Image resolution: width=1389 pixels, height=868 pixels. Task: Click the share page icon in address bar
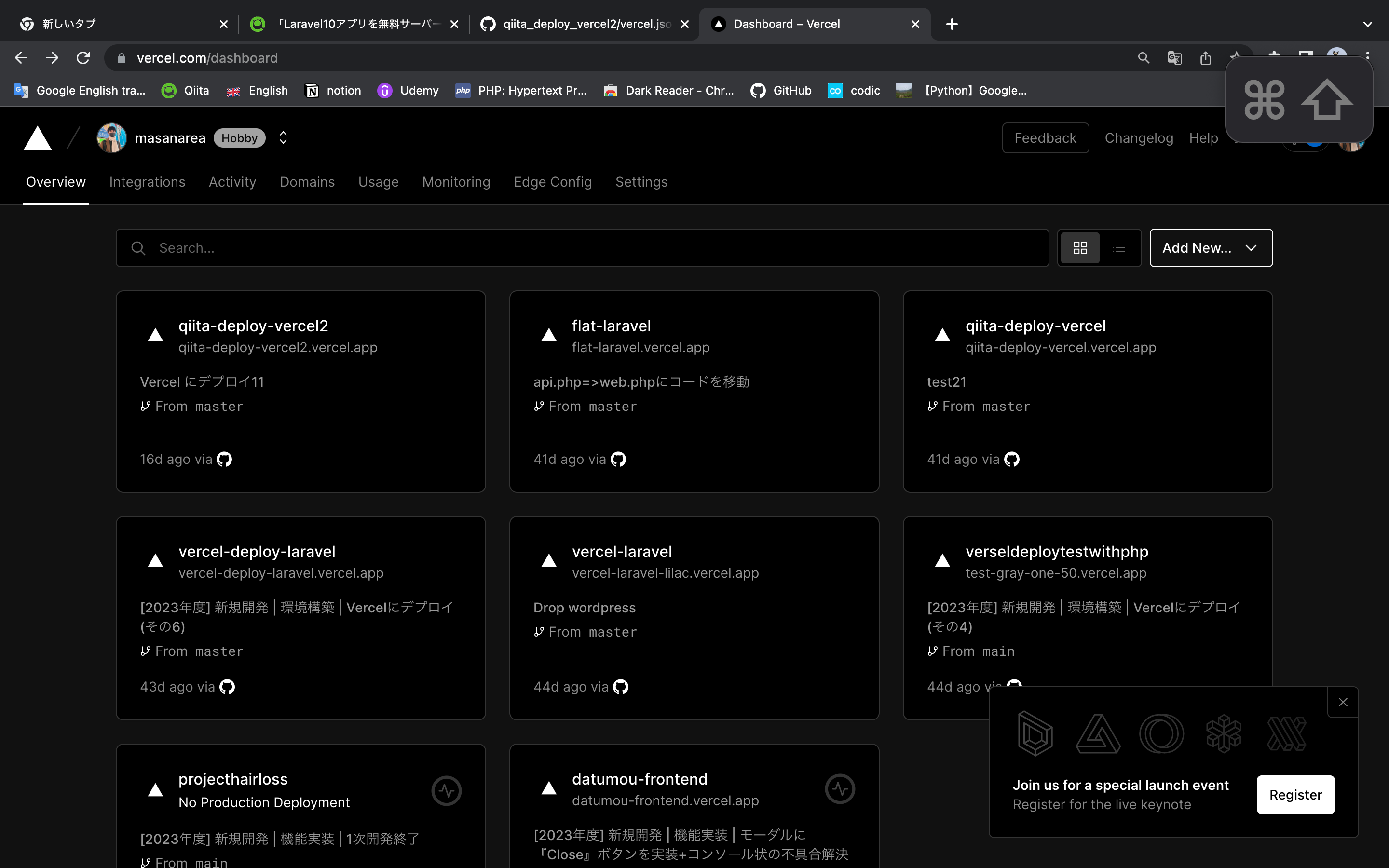click(1205, 58)
